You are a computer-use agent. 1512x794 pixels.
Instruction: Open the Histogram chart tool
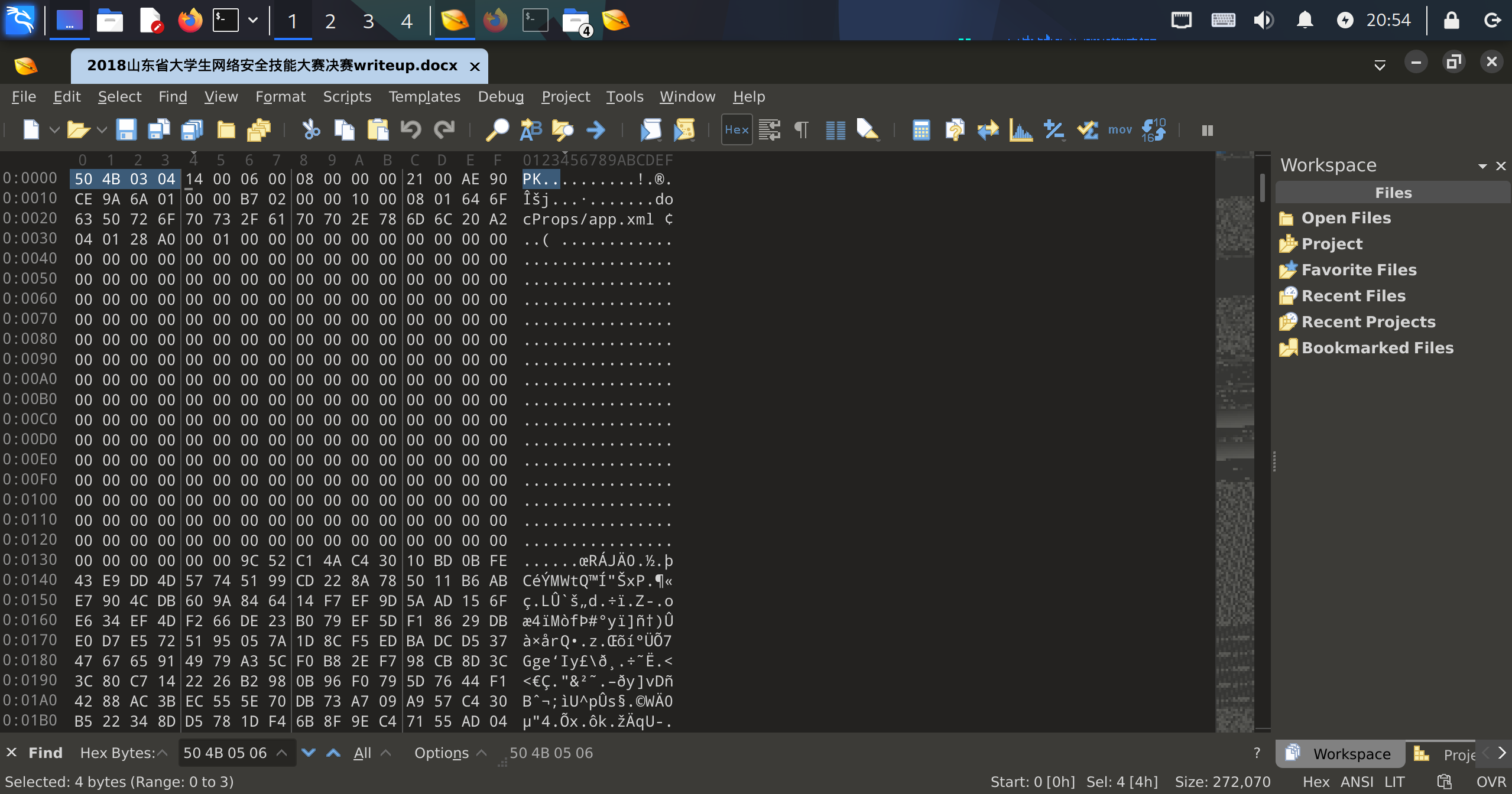[x=1021, y=130]
